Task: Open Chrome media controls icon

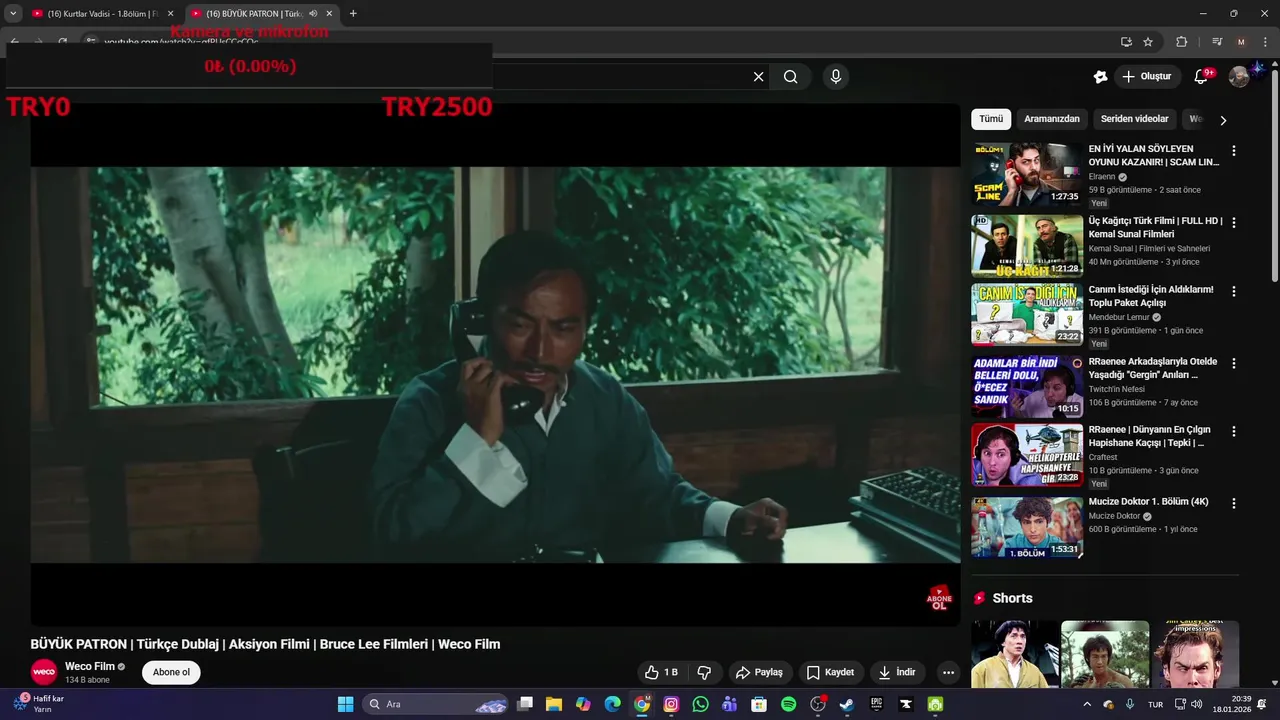Action: 1217,42
